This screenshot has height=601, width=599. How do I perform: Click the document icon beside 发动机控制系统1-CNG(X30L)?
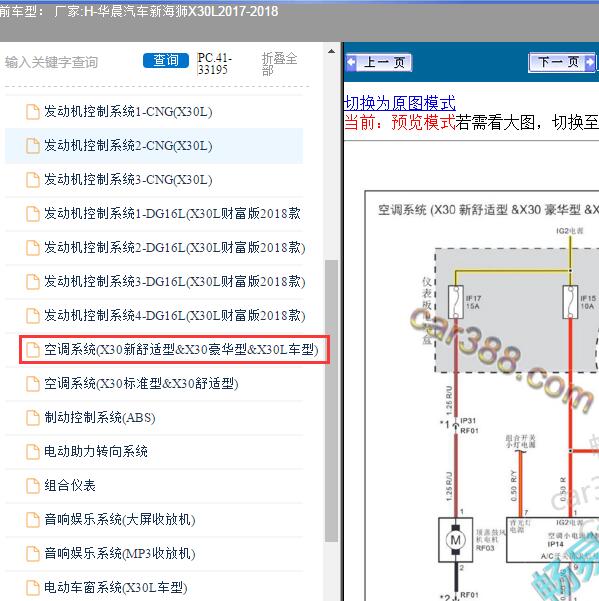33,112
